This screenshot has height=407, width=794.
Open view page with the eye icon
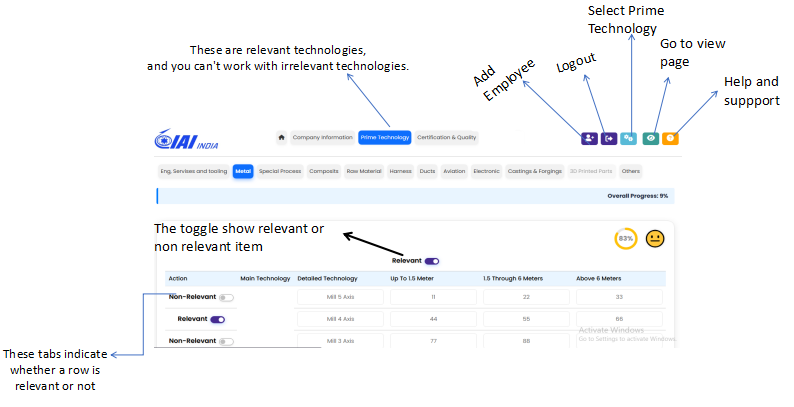pyautogui.click(x=651, y=138)
